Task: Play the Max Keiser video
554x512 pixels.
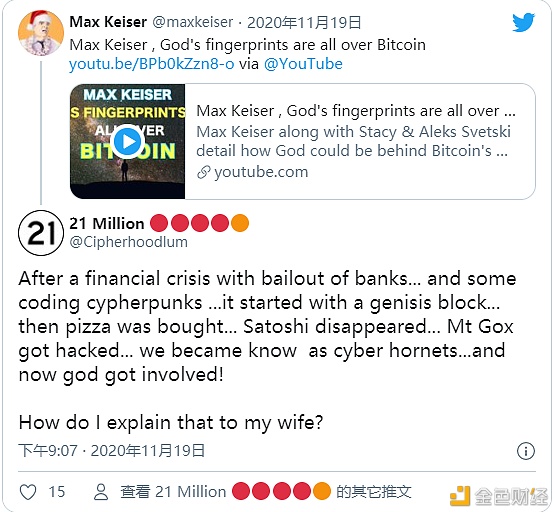Action: click(x=127, y=142)
